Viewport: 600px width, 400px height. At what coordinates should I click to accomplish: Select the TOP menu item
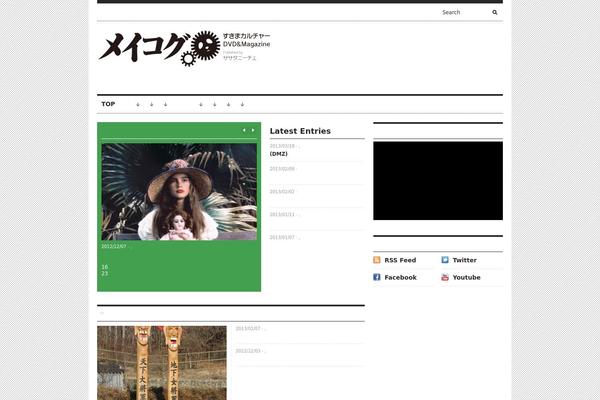[108, 104]
